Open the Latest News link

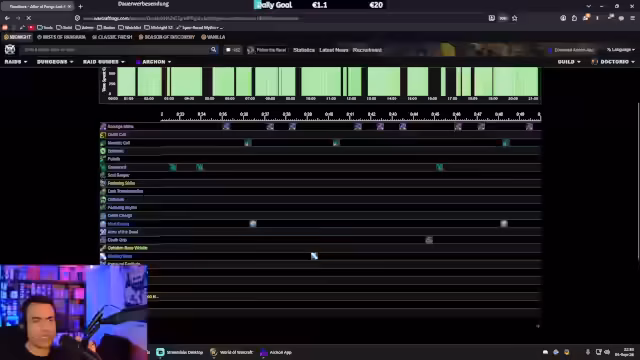pyautogui.click(x=333, y=50)
